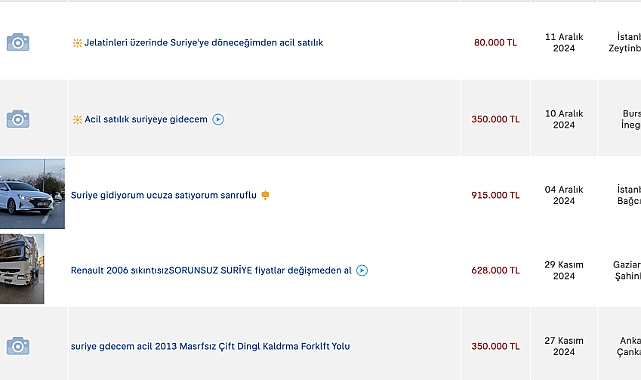Screen dimensions: 641x380
Task: Click sun badge icon before 'Jelatinleri üzerinde' title
Action: point(77,43)
